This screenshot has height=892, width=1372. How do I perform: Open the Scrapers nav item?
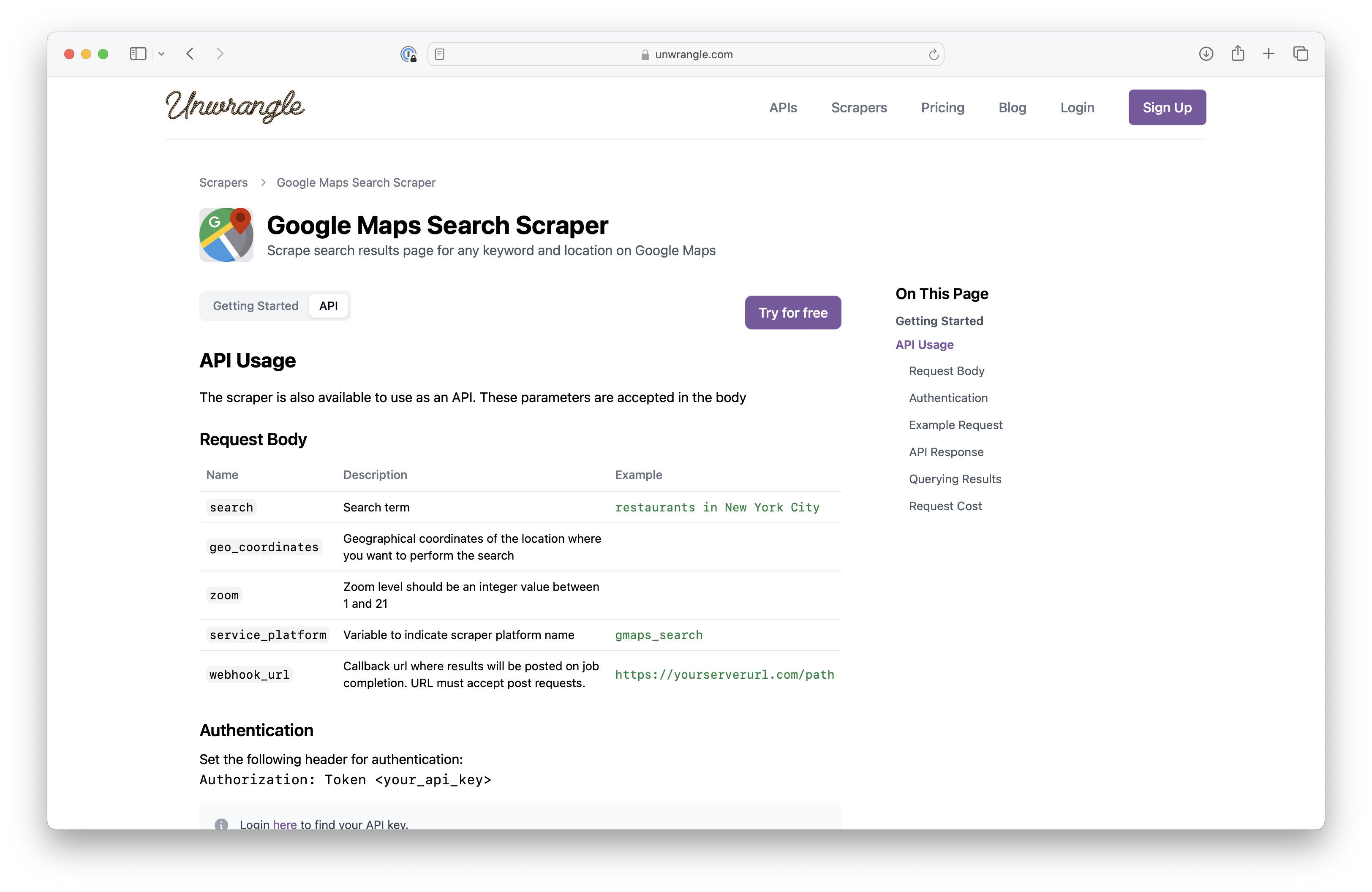point(859,108)
